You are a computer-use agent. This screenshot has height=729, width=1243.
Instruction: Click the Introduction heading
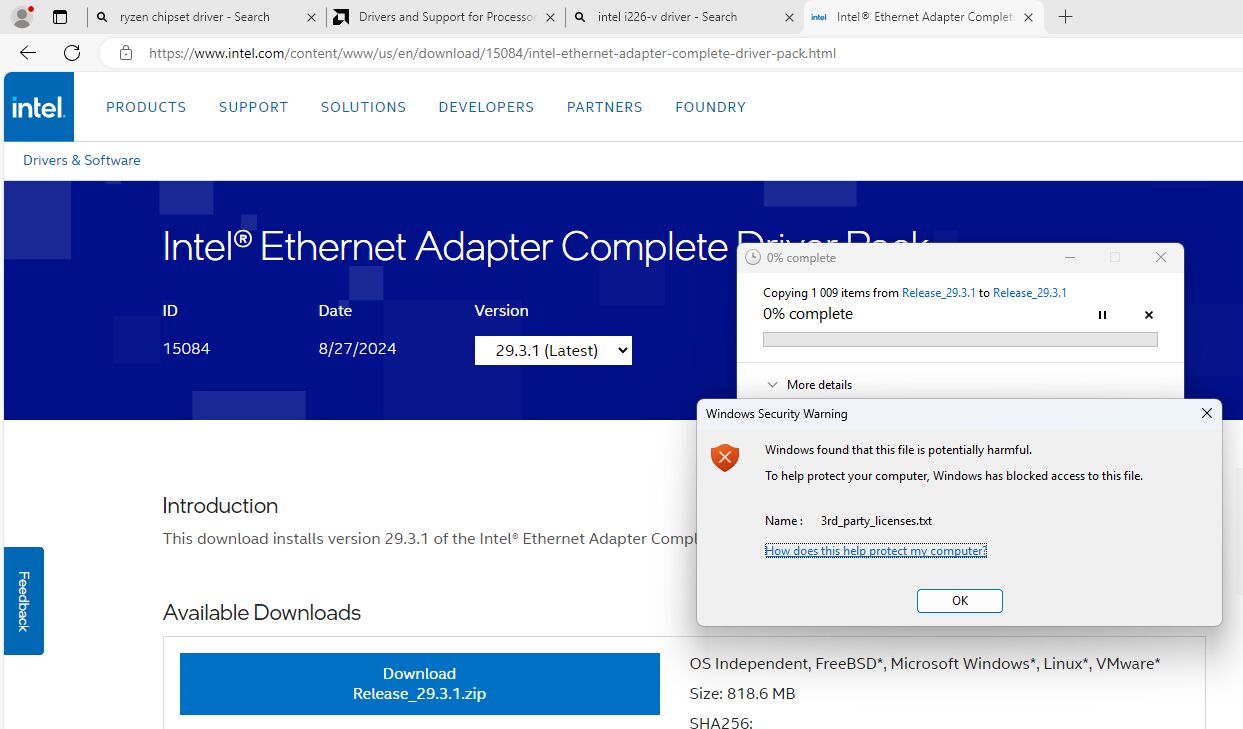pos(220,506)
